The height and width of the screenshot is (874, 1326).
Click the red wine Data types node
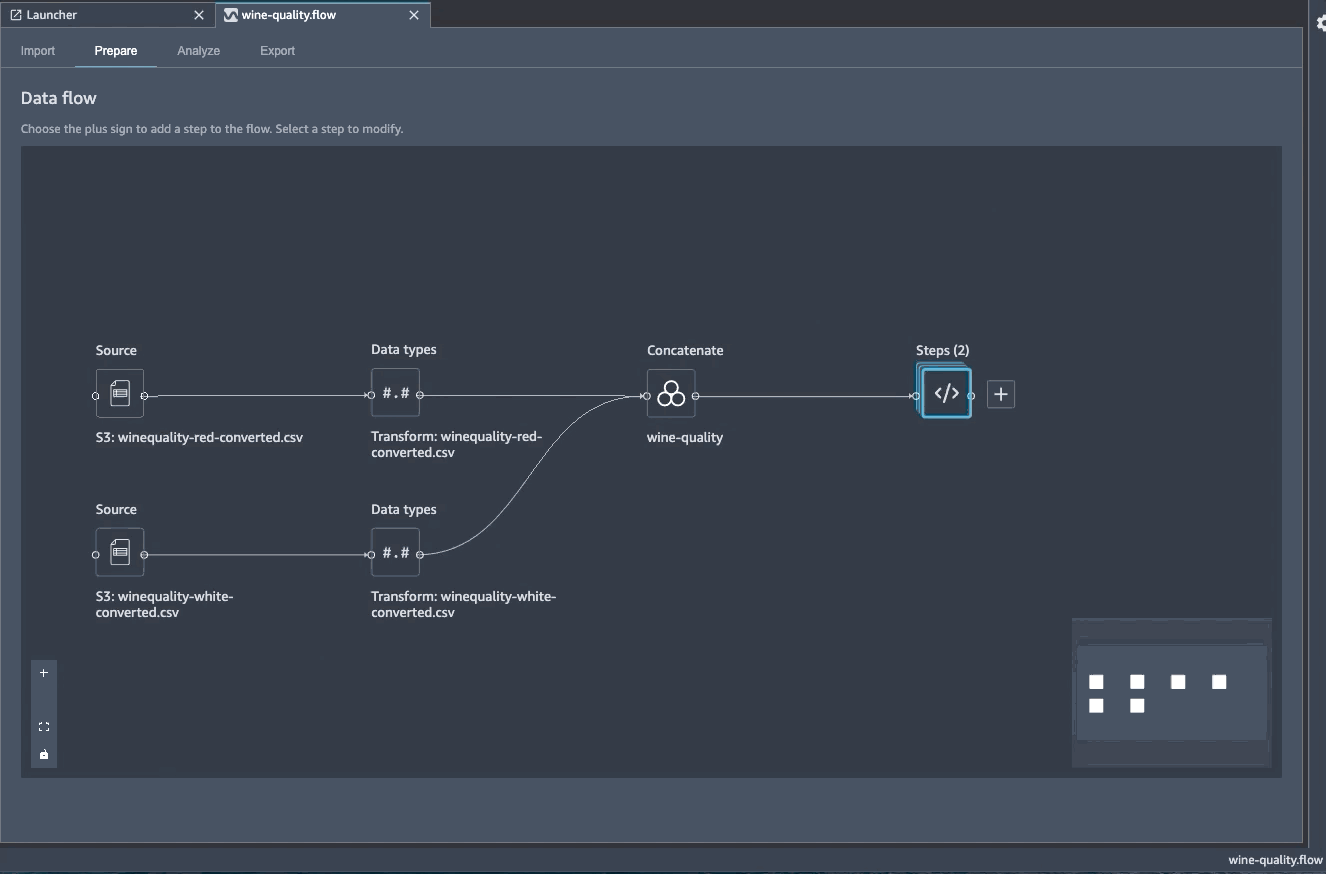pyautogui.click(x=395, y=394)
